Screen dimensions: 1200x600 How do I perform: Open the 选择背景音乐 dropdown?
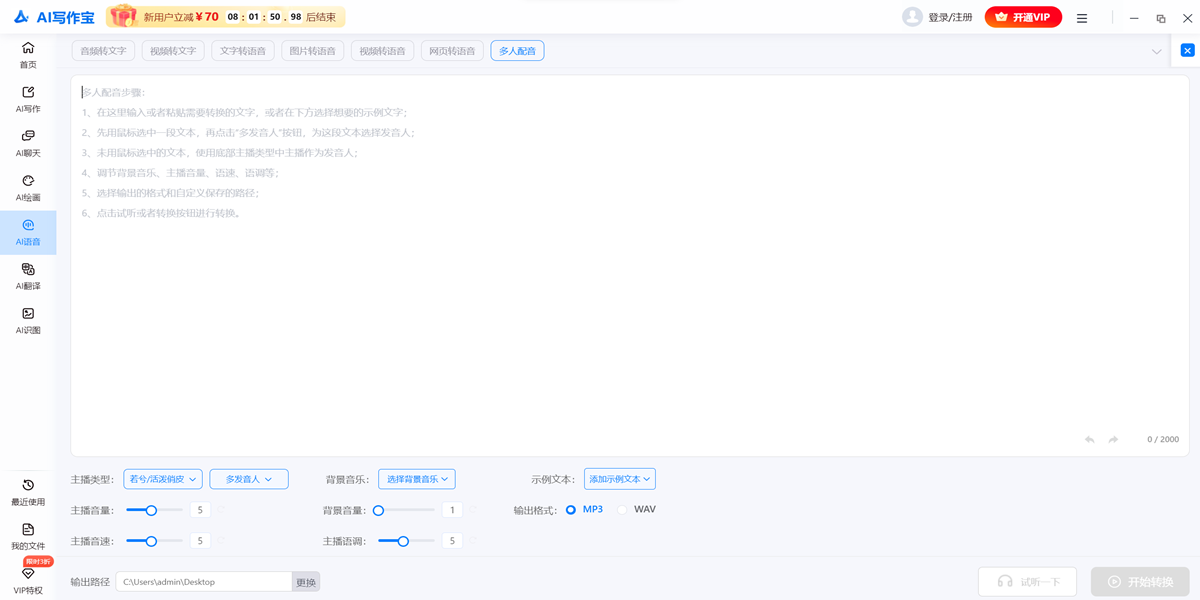tap(416, 479)
